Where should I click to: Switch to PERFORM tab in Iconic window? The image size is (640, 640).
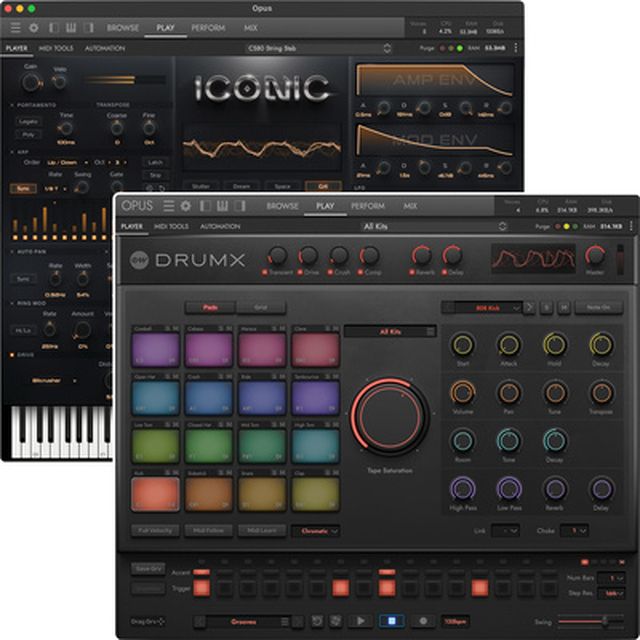point(208,28)
